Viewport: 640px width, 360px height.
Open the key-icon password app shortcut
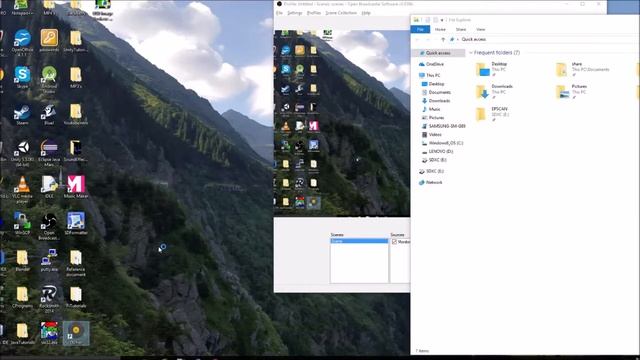tap(49, 41)
